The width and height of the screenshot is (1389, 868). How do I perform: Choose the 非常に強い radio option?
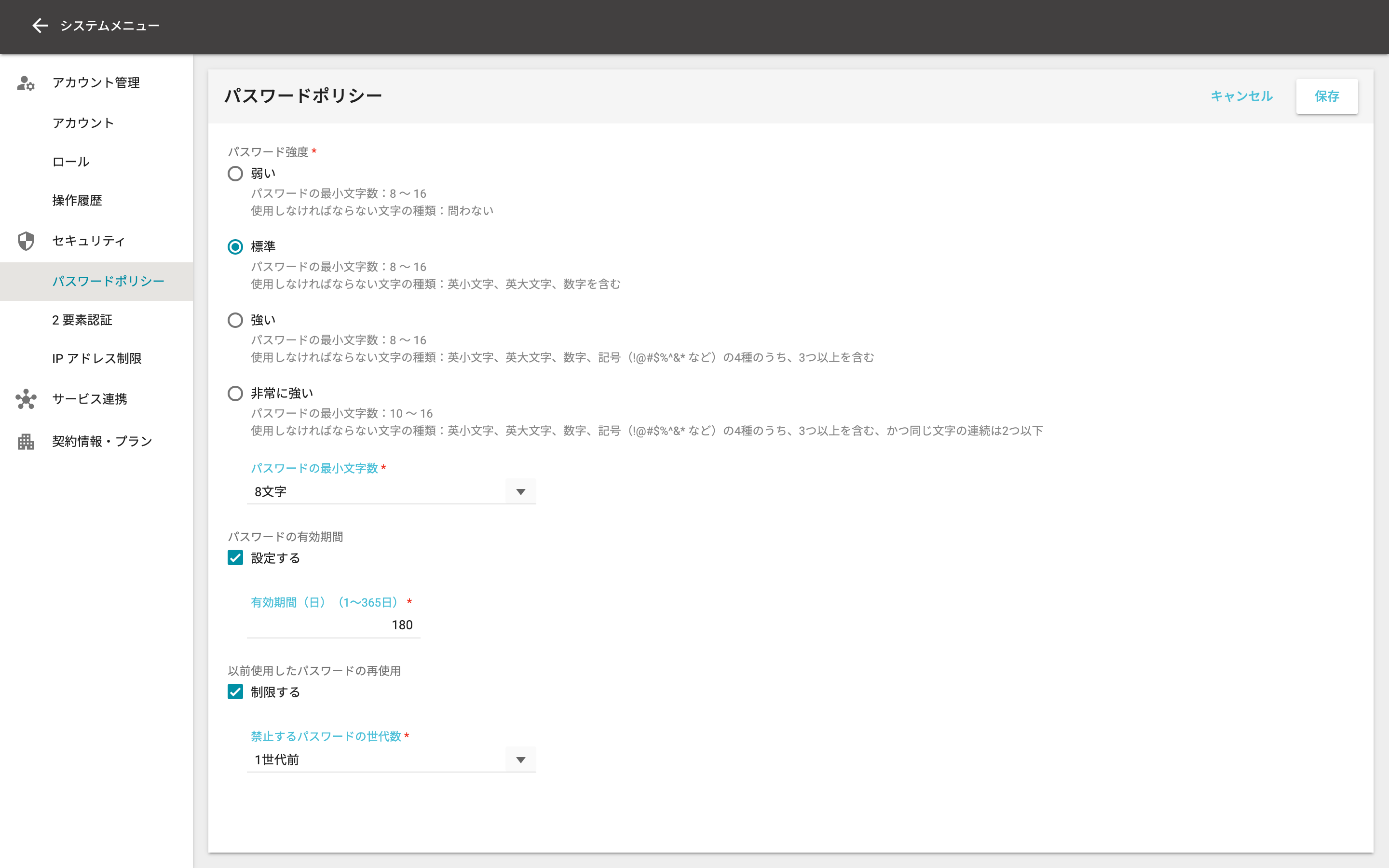tap(235, 393)
